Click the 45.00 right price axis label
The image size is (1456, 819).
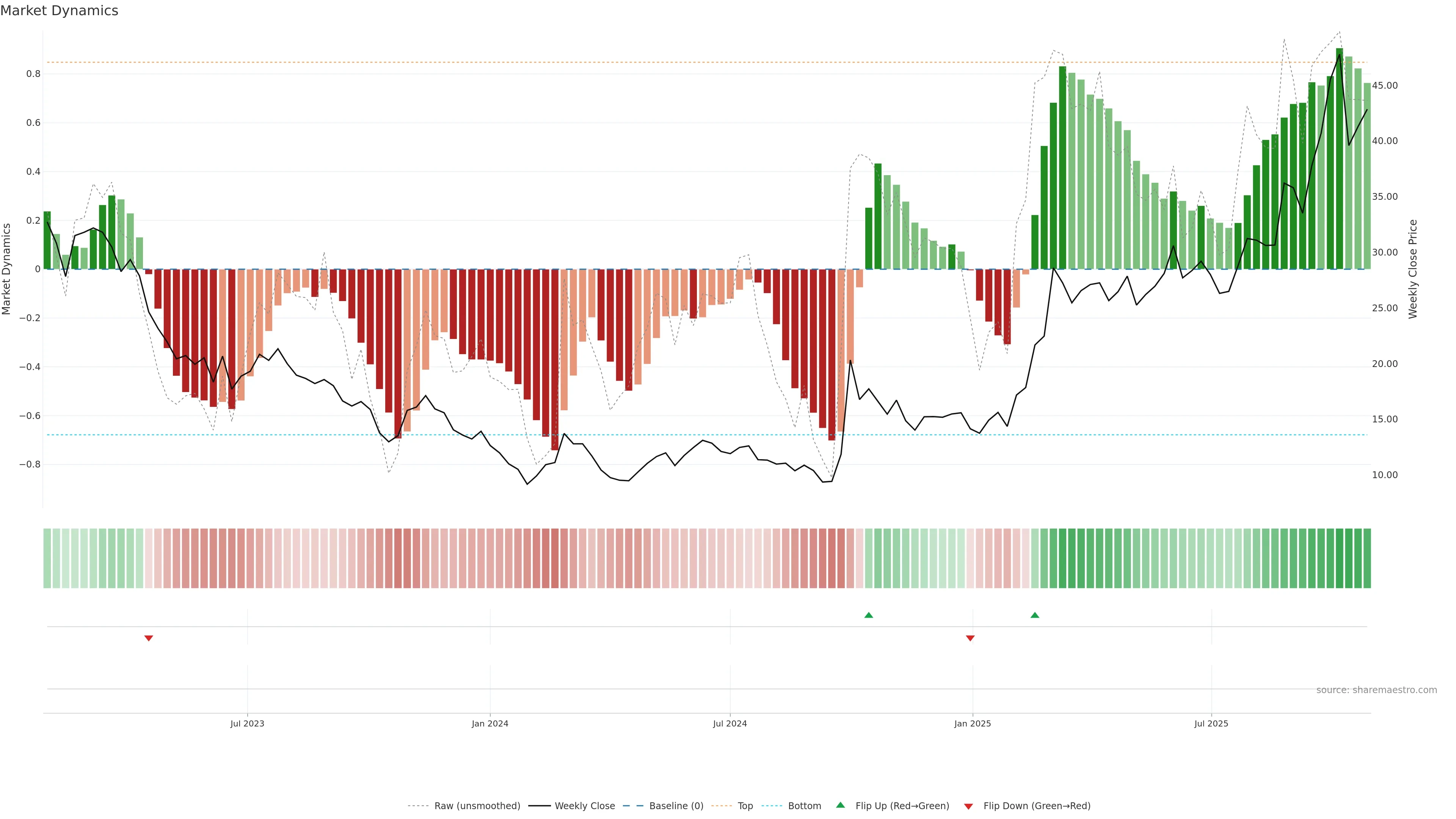pos(1385,85)
